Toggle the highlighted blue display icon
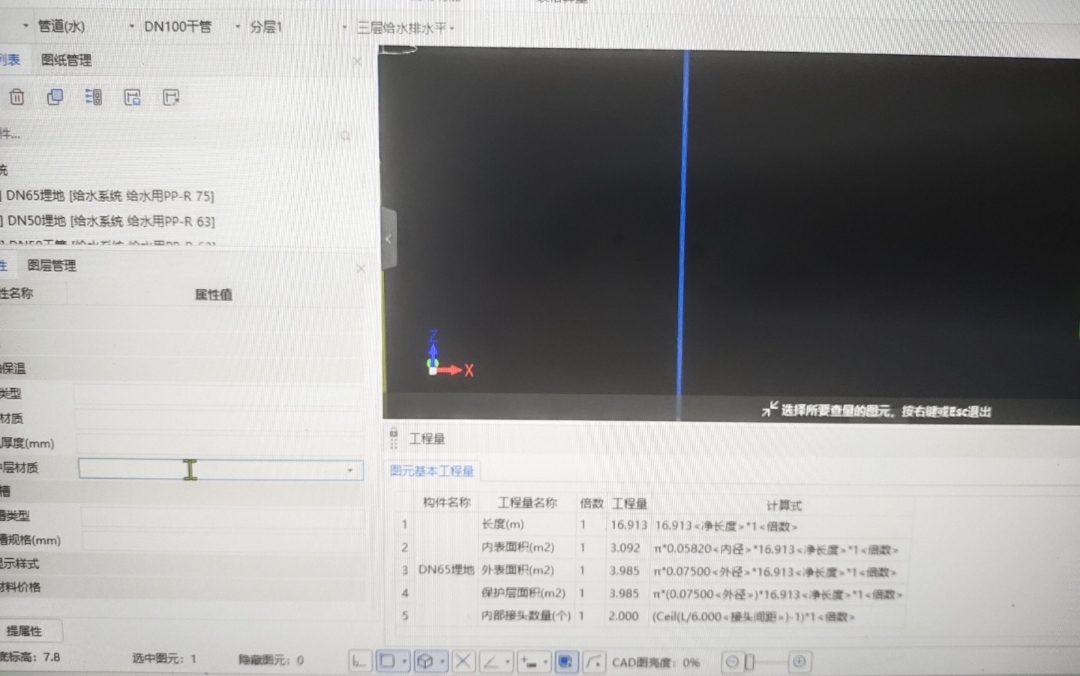 565,662
